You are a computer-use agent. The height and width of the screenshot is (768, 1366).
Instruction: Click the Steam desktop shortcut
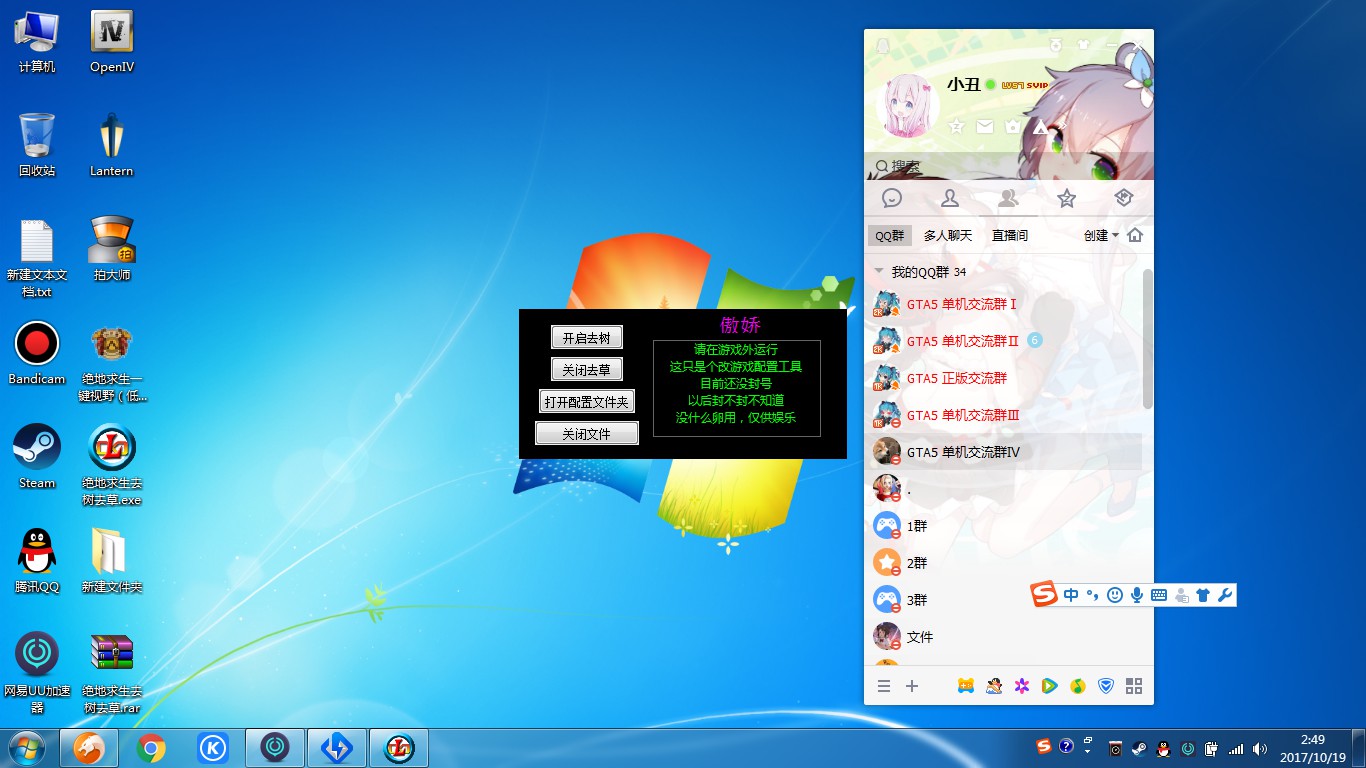[x=37, y=457]
